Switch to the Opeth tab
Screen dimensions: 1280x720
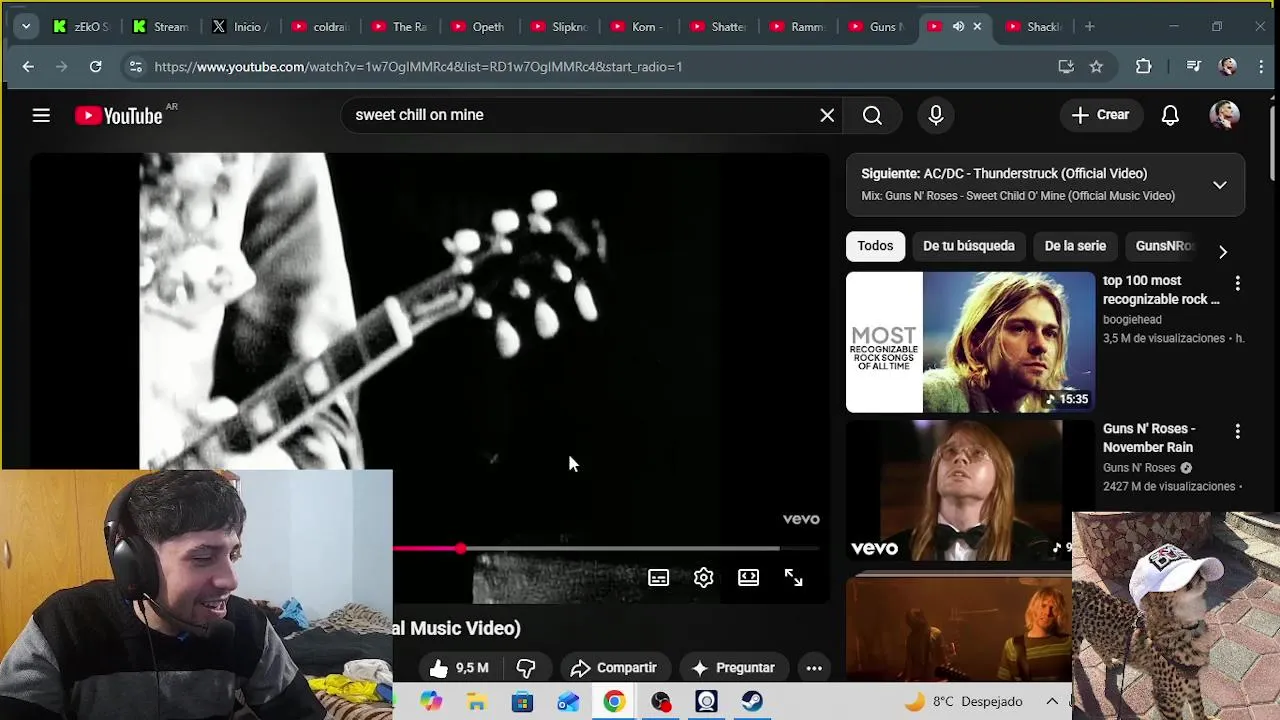tap(478, 27)
